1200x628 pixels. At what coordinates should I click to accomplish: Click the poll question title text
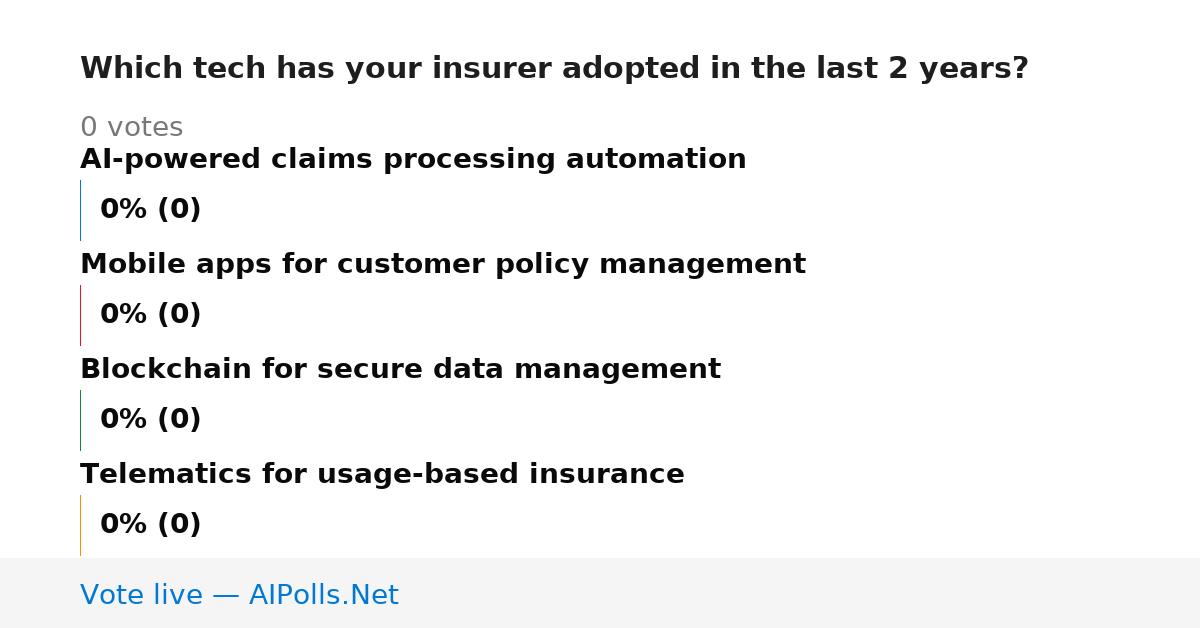554,69
